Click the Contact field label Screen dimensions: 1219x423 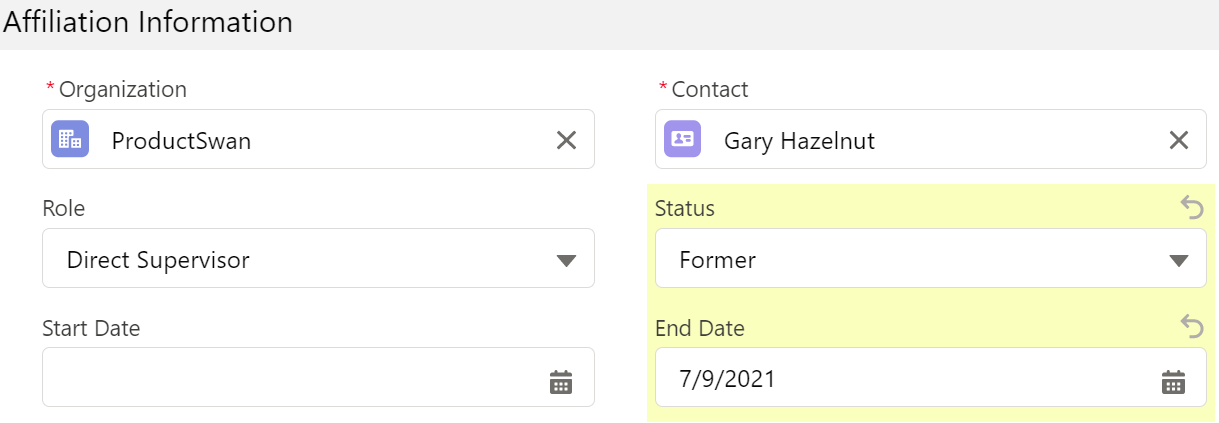tap(710, 89)
